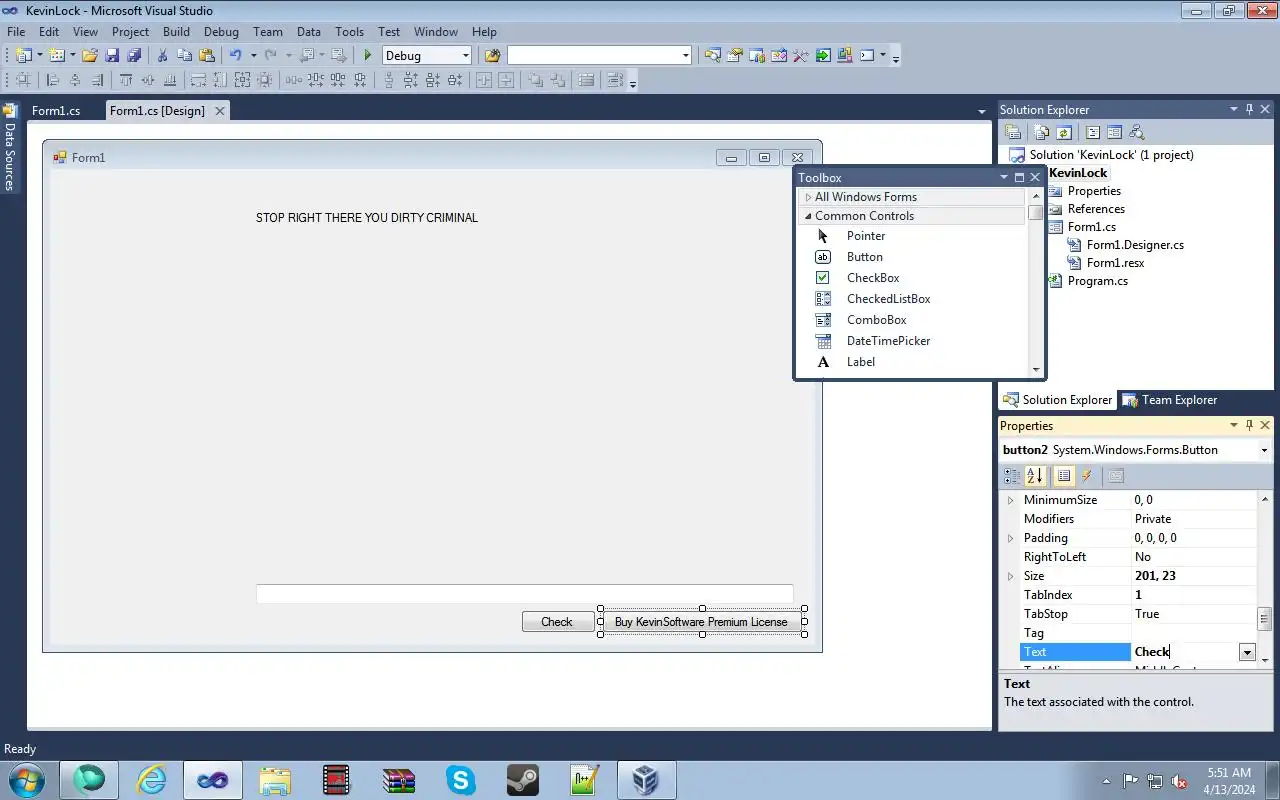Switch to the Team Explorer tab

click(x=1169, y=400)
